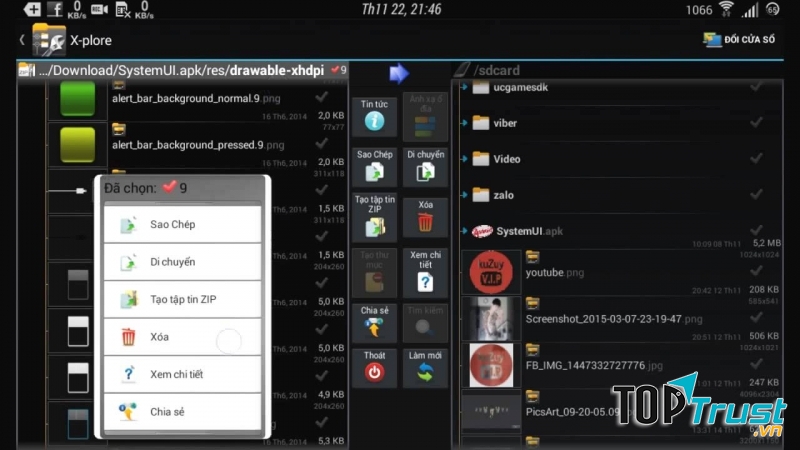Toggle checkmark for youtube.png
The height and width of the screenshot is (450, 800).
(757, 270)
